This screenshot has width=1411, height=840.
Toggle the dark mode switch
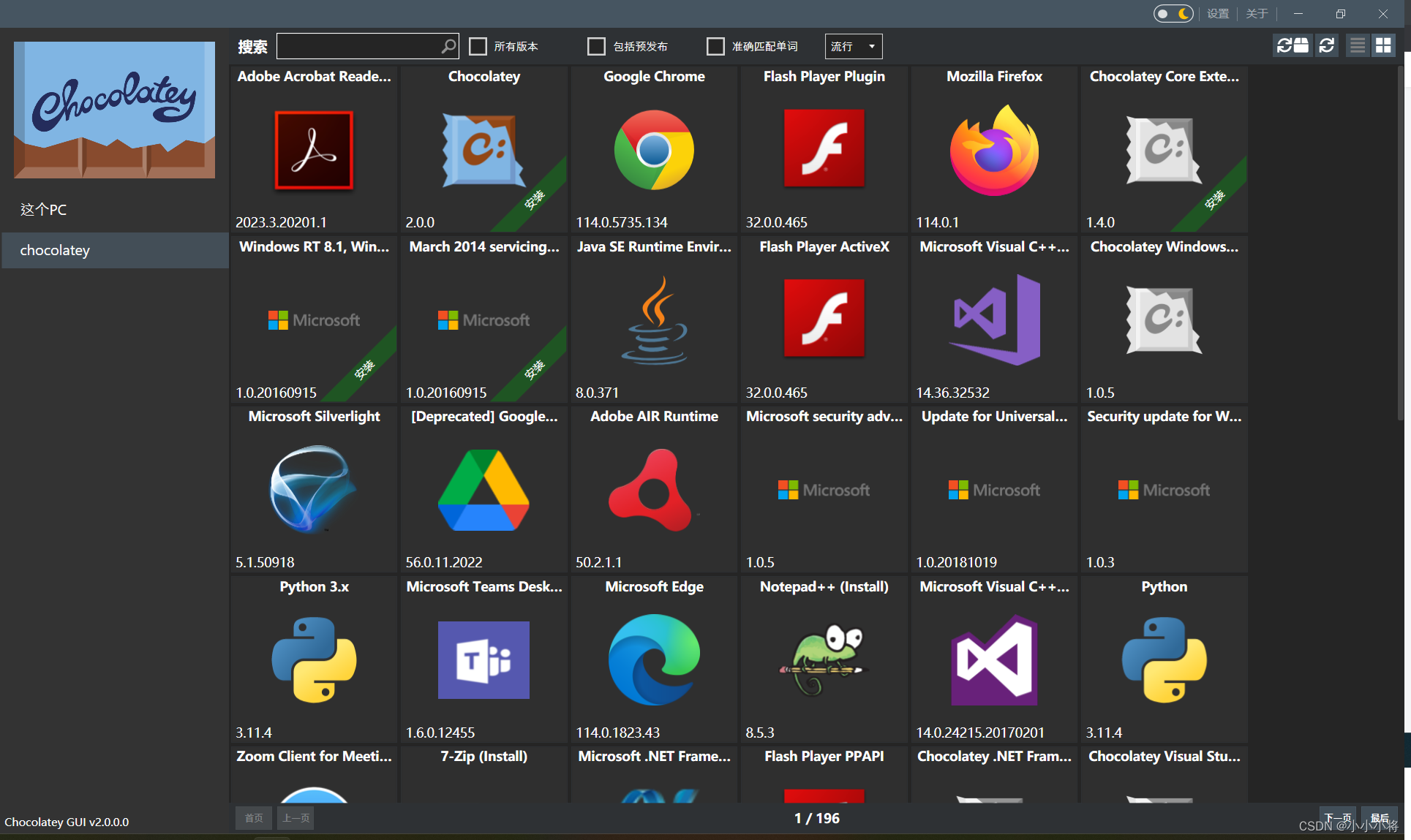coord(1173,14)
